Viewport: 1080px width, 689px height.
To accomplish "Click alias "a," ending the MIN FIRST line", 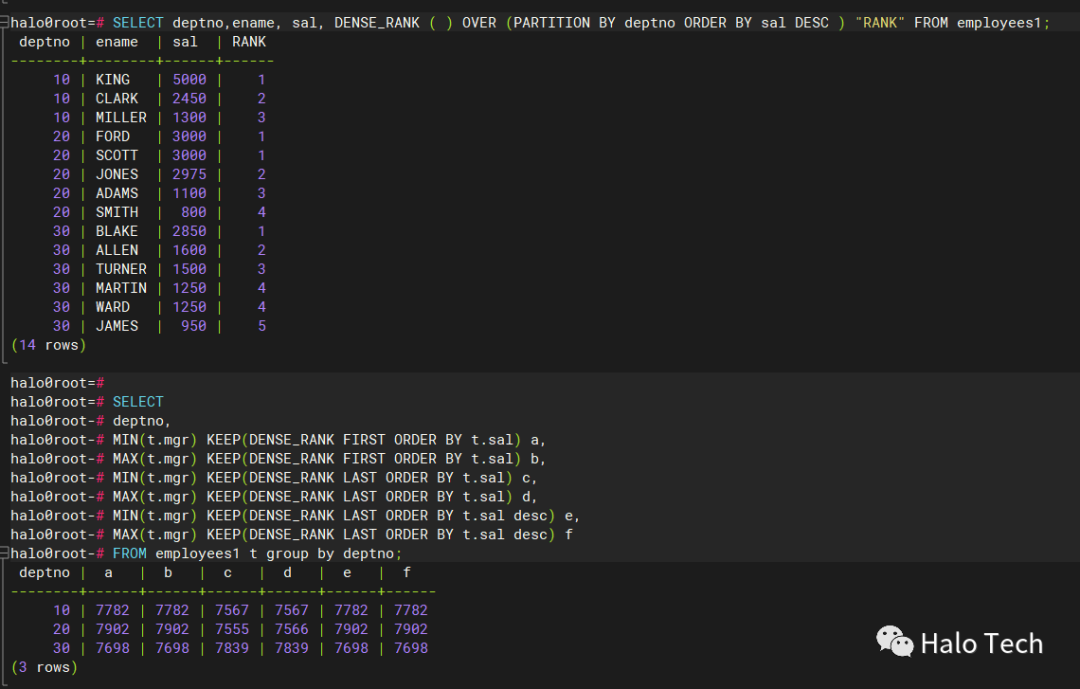I will tap(538, 440).
